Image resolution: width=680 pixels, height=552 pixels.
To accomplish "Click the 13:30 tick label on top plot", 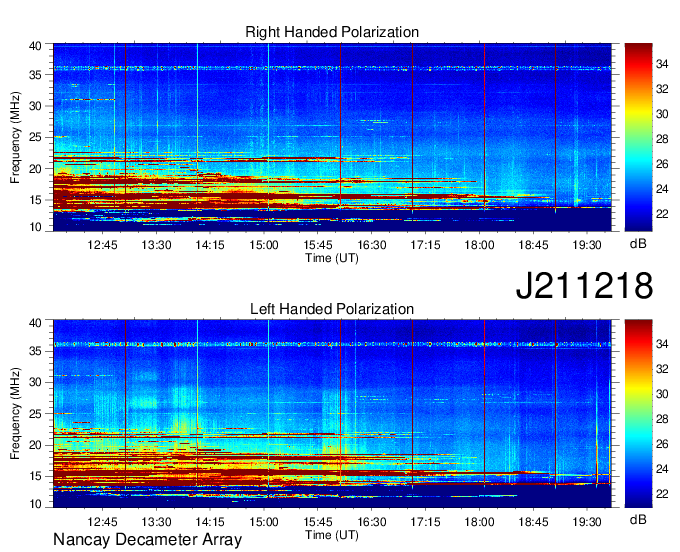I will pyautogui.click(x=156, y=245).
